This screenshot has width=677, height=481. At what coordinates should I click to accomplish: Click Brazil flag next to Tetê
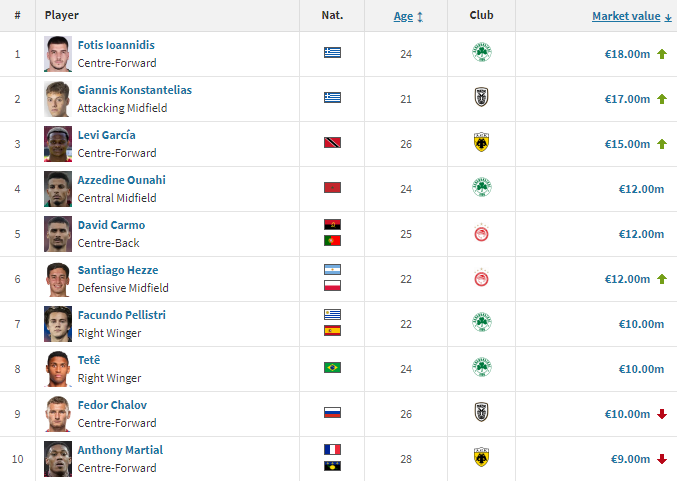[x=332, y=368]
